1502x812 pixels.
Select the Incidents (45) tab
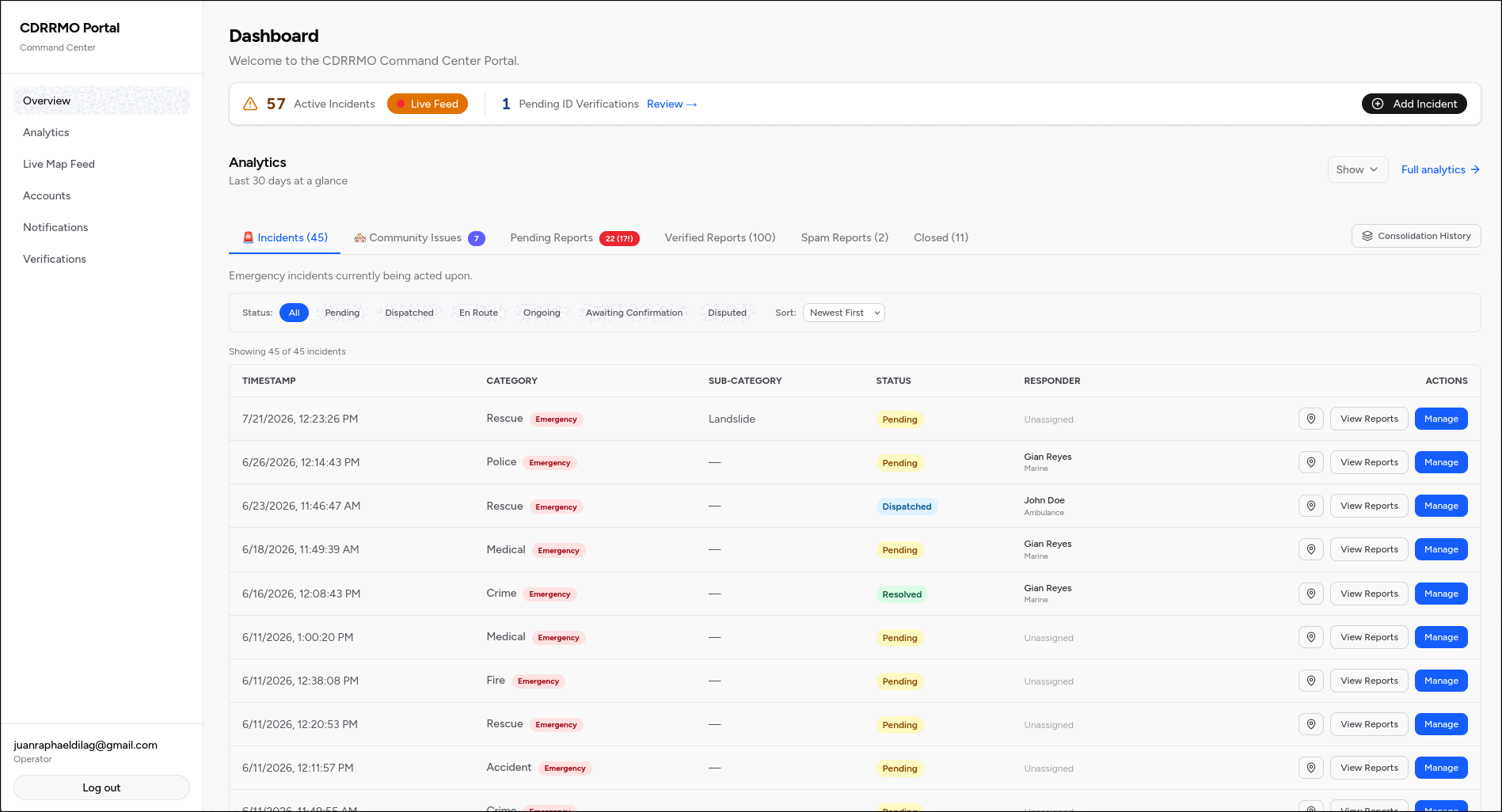coord(285,237)
